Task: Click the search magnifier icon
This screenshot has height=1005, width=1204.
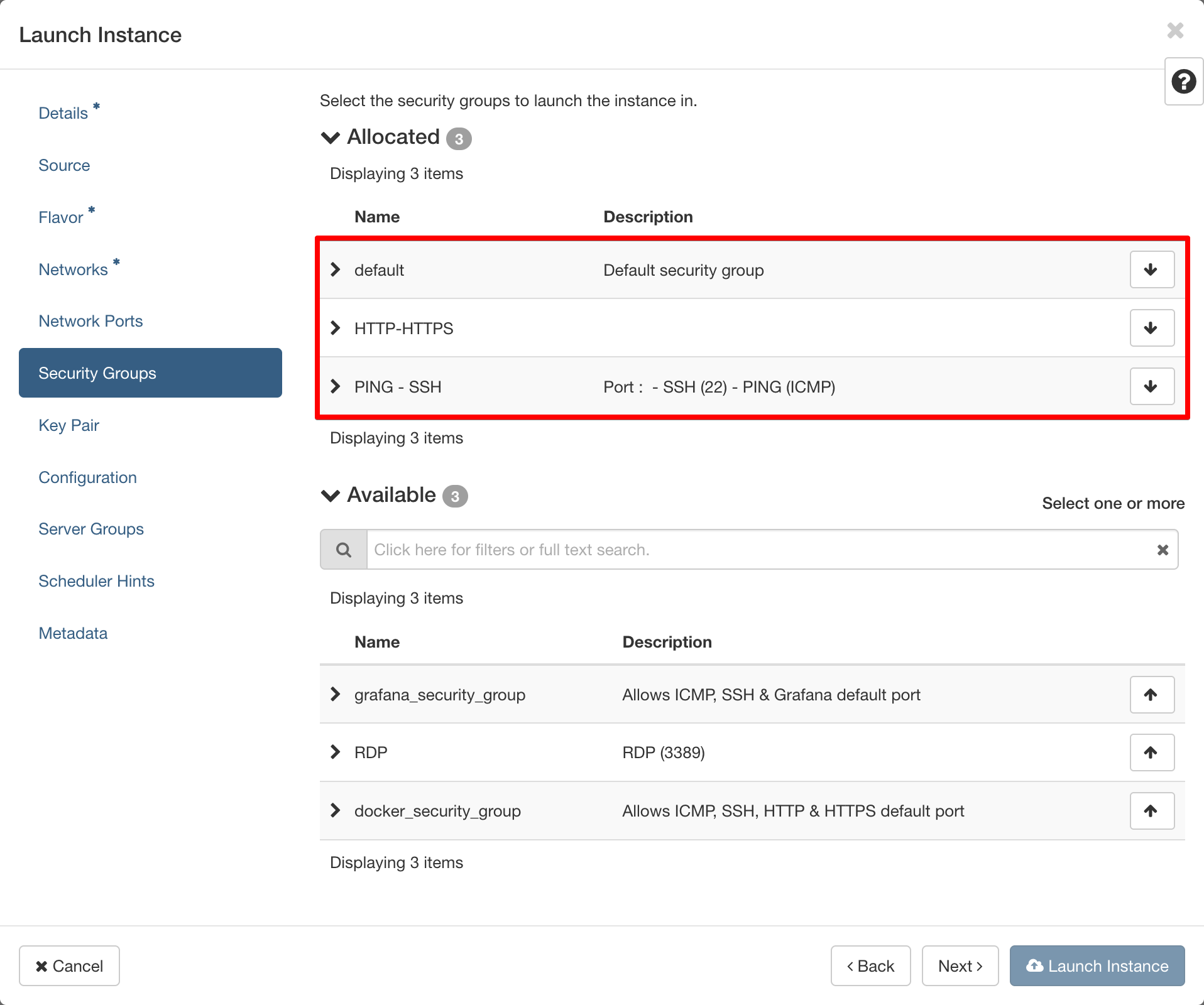Action: 344,550
